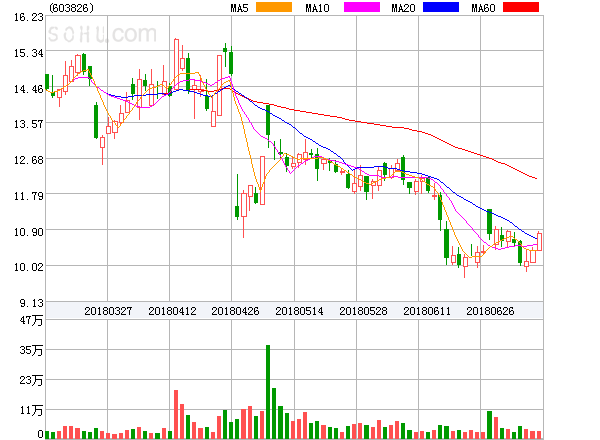Click the 20180626 date label

490,311
